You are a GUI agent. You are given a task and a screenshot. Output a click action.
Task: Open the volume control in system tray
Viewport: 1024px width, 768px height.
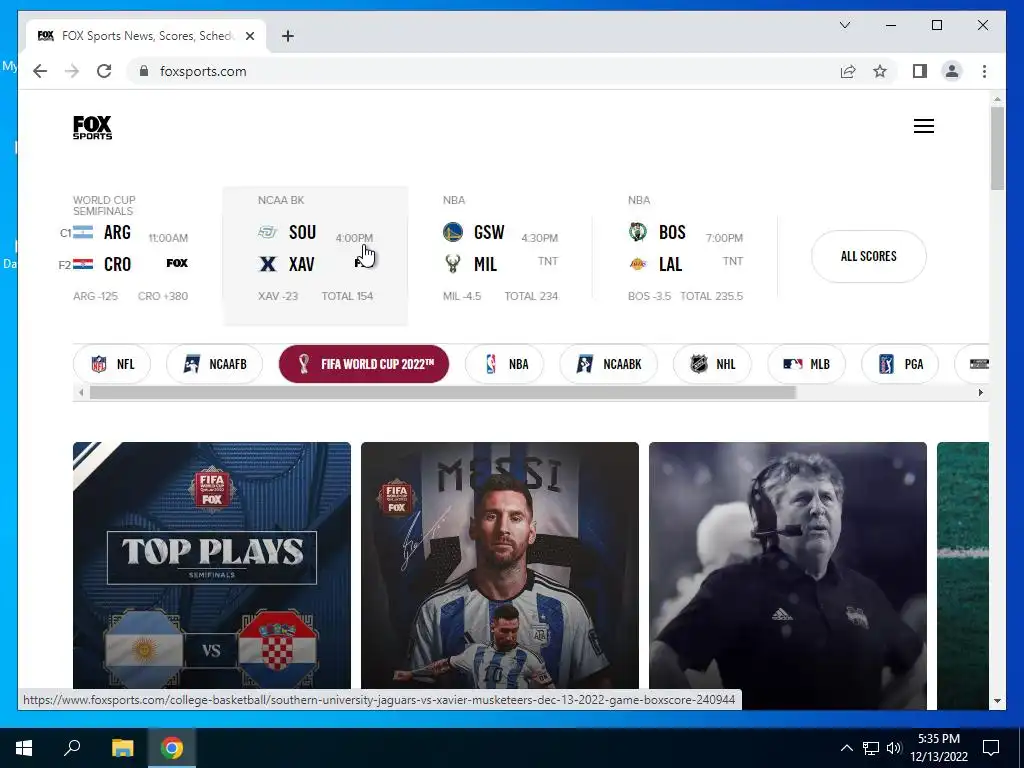point(894,748)
